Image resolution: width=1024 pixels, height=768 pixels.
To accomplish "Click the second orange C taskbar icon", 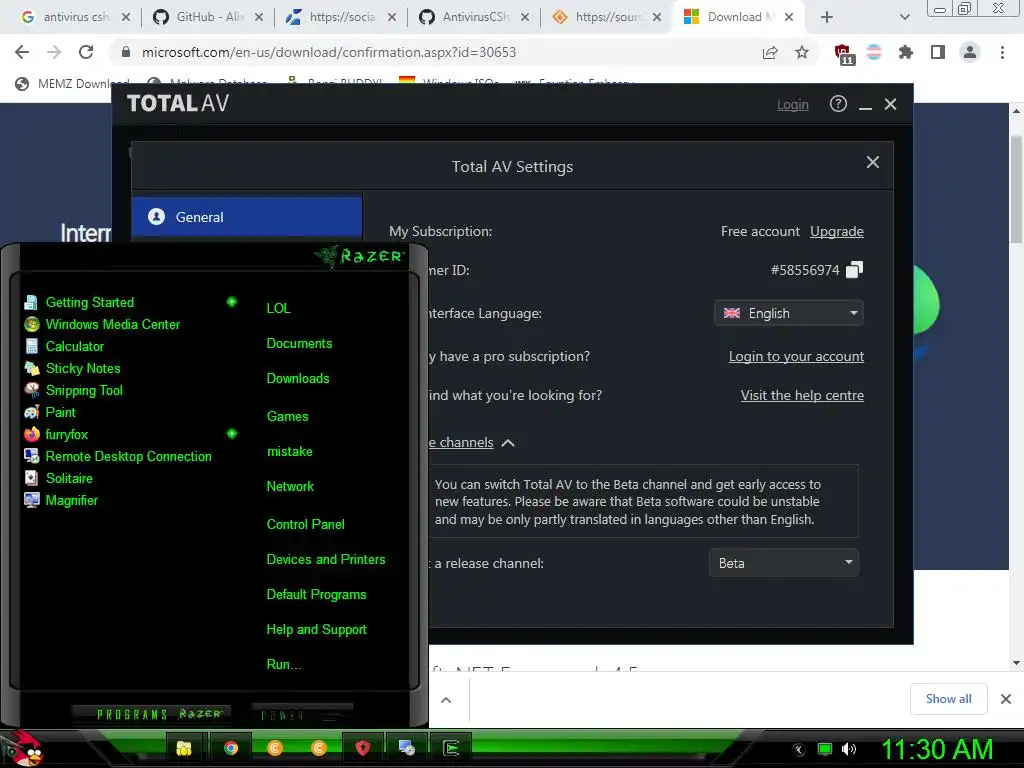I will (x=319, y=748).
